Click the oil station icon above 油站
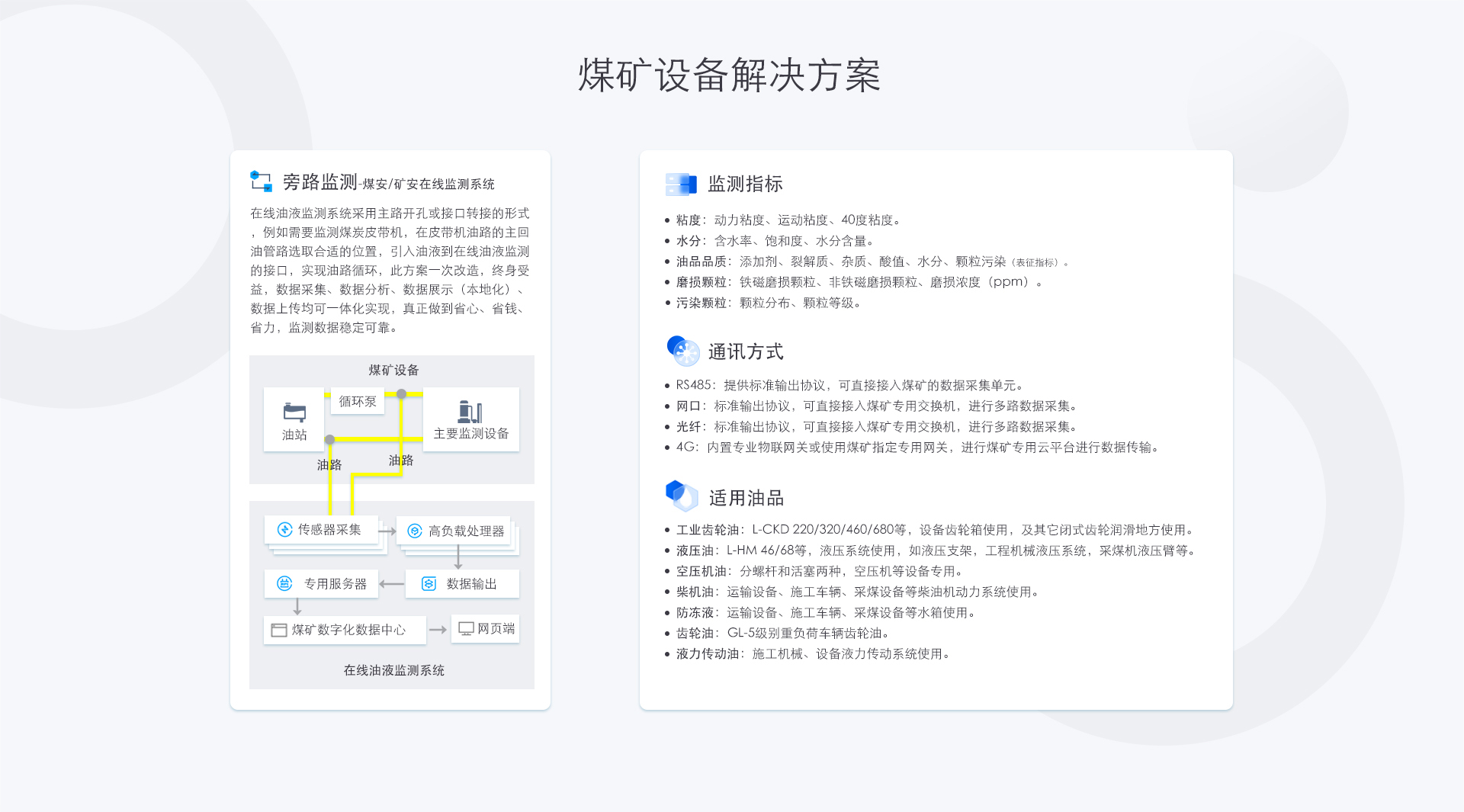1464x812 pixels. (x=294, y=412)
